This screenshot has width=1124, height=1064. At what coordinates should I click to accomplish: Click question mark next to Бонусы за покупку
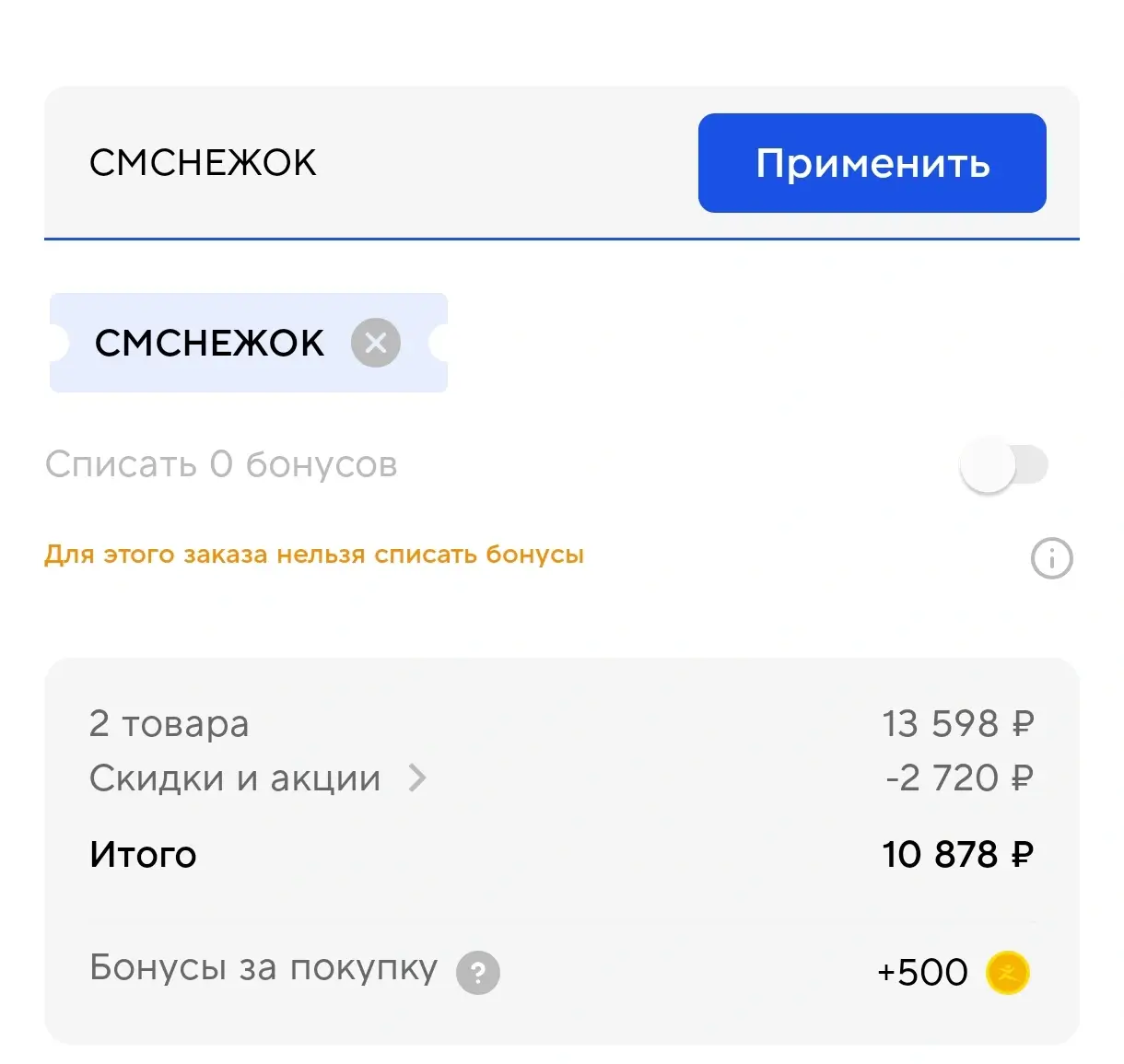tap(478, 973)
